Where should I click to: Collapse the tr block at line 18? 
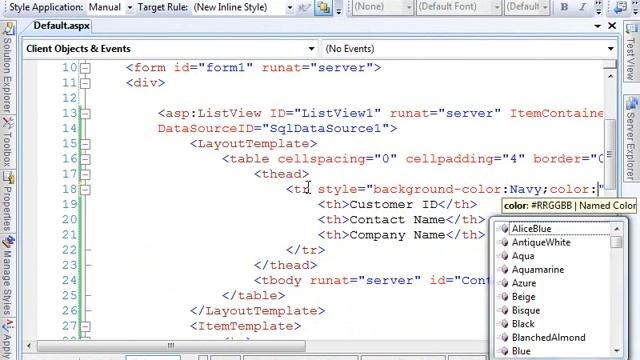pyautogui.click(x=85, y=189)
